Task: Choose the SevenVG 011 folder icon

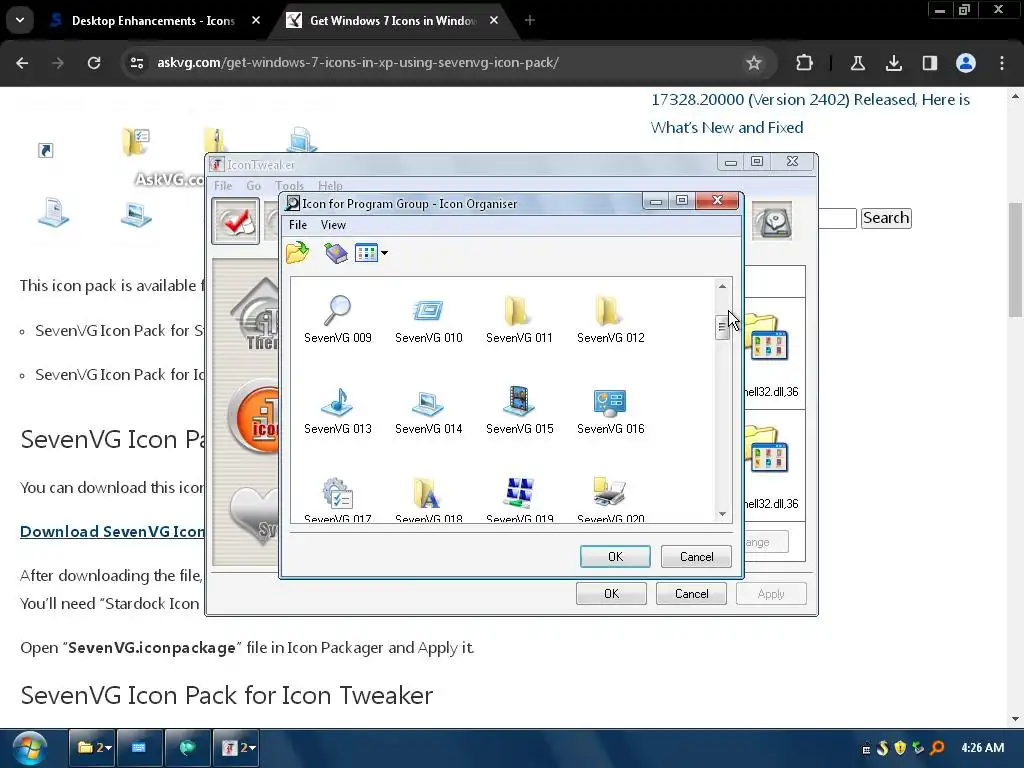Action: tap(519, 311)
